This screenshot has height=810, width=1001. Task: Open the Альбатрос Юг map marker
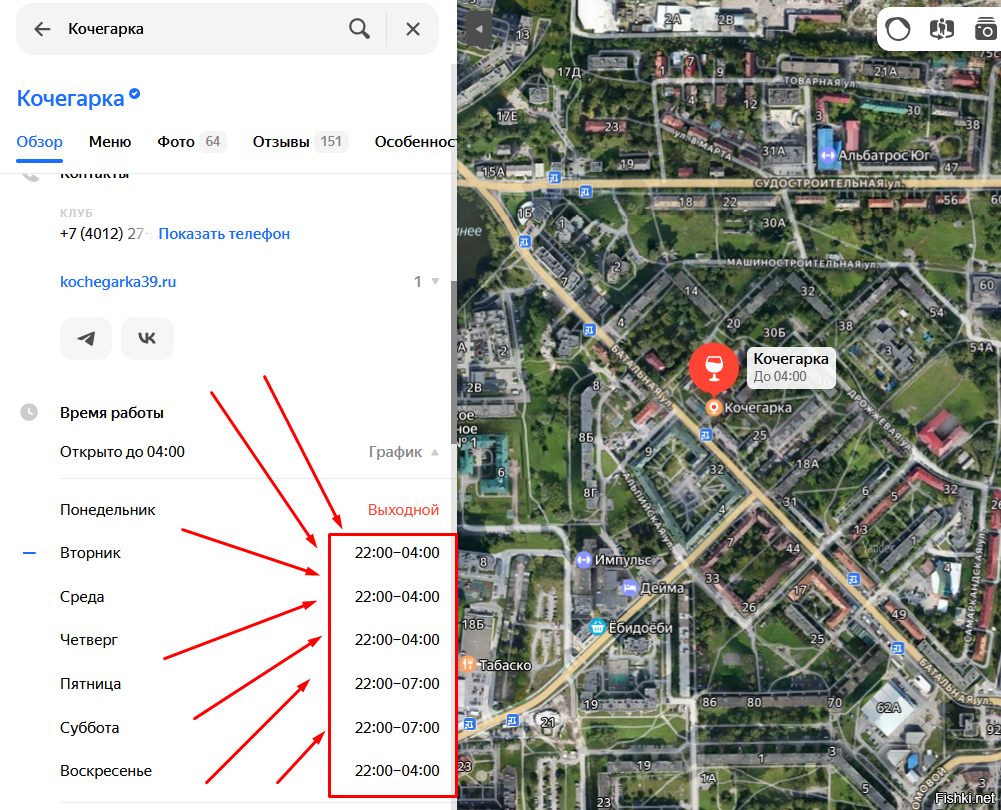point(828,155)
